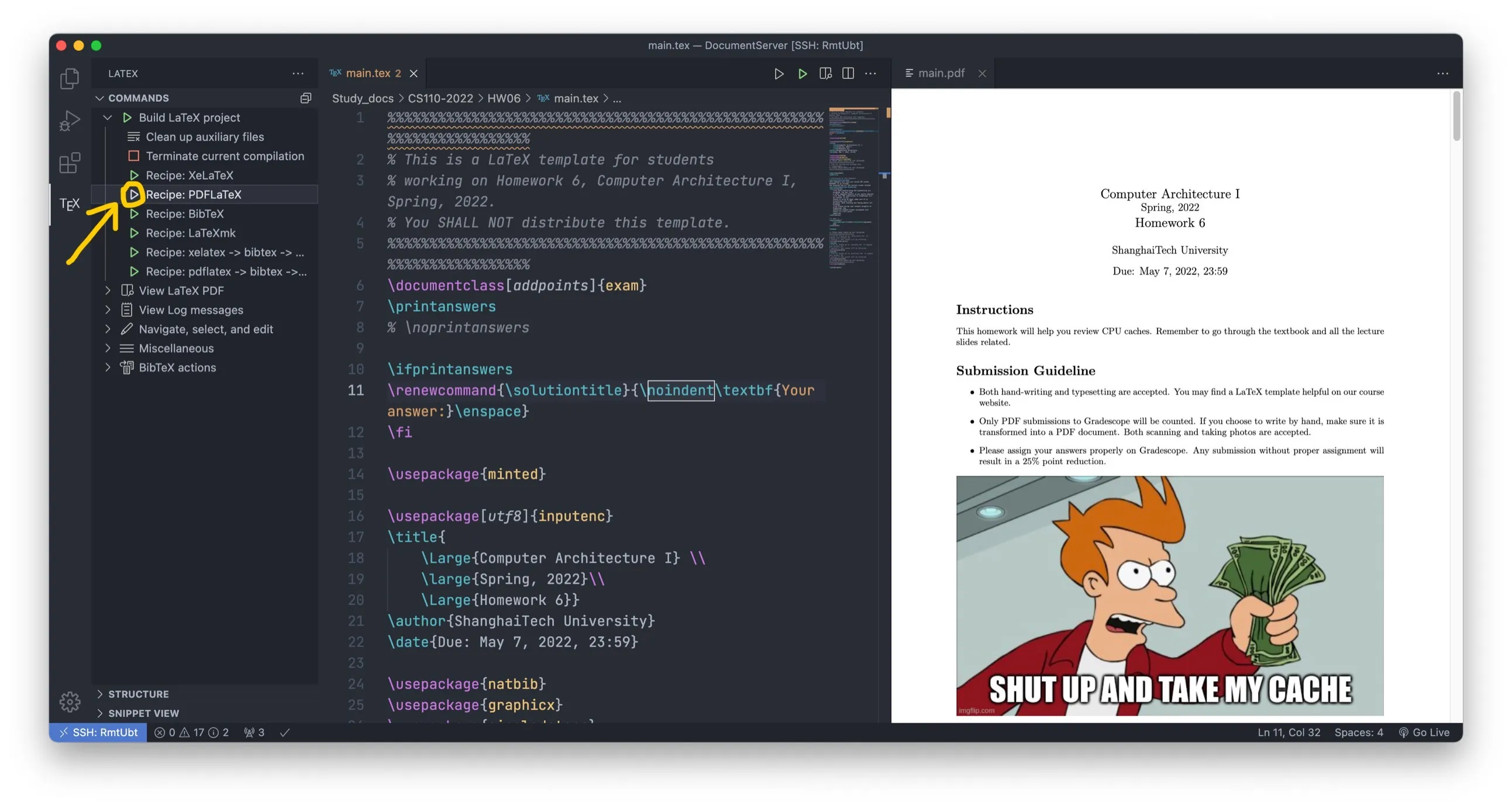Expand the View Log messages group
Image resolution: width=1512 pixels, height=807 pixels.
click(x=108, y=310)
